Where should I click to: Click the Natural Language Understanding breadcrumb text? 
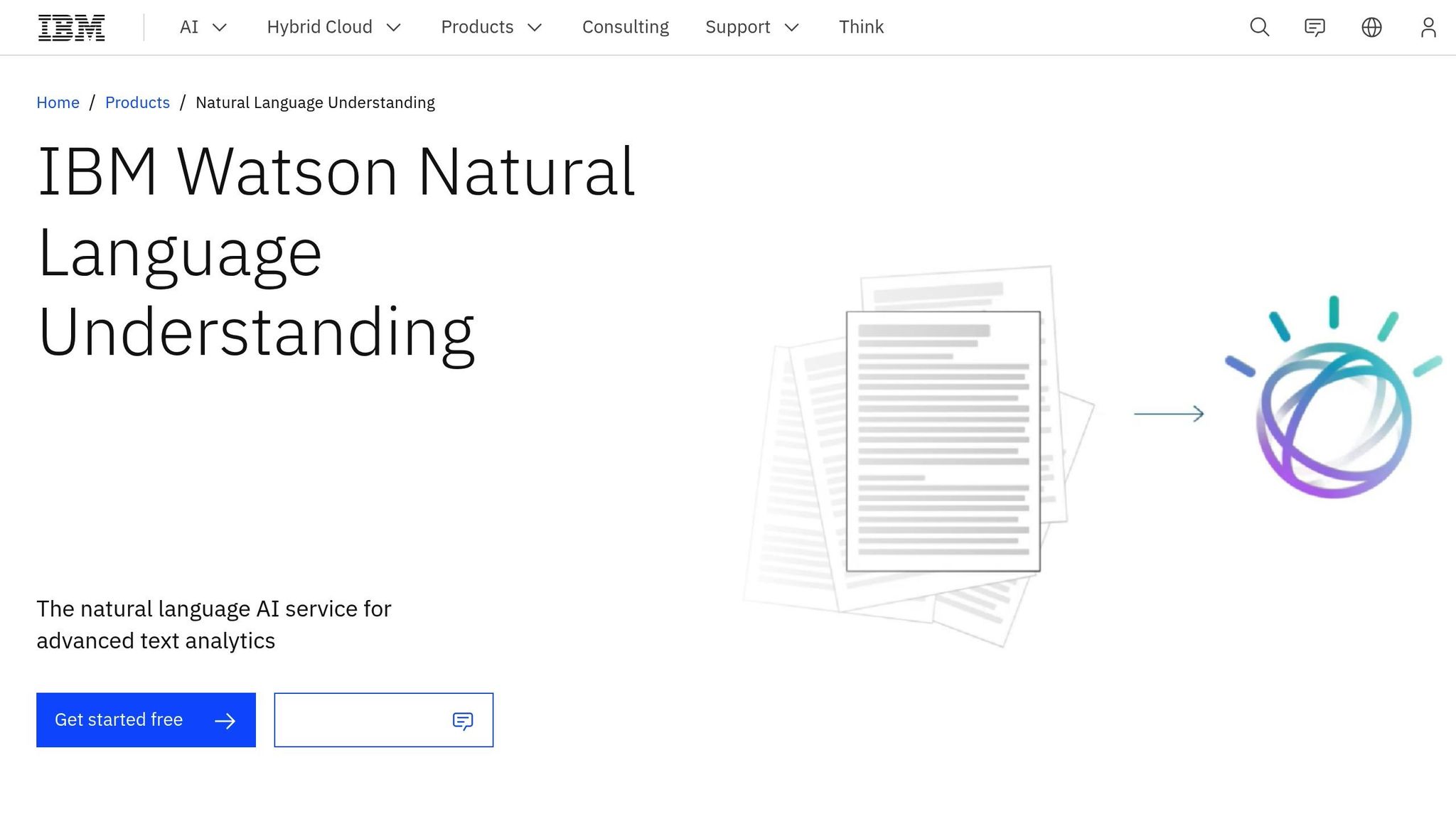click(315, 102)
